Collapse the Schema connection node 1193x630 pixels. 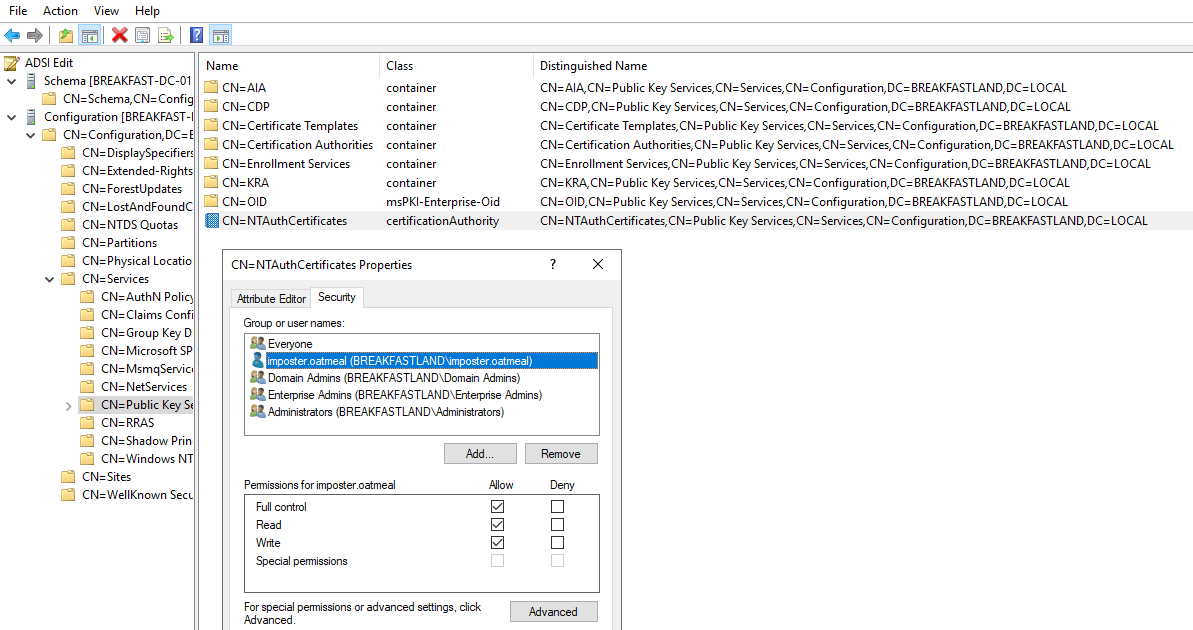pos(11,81)
